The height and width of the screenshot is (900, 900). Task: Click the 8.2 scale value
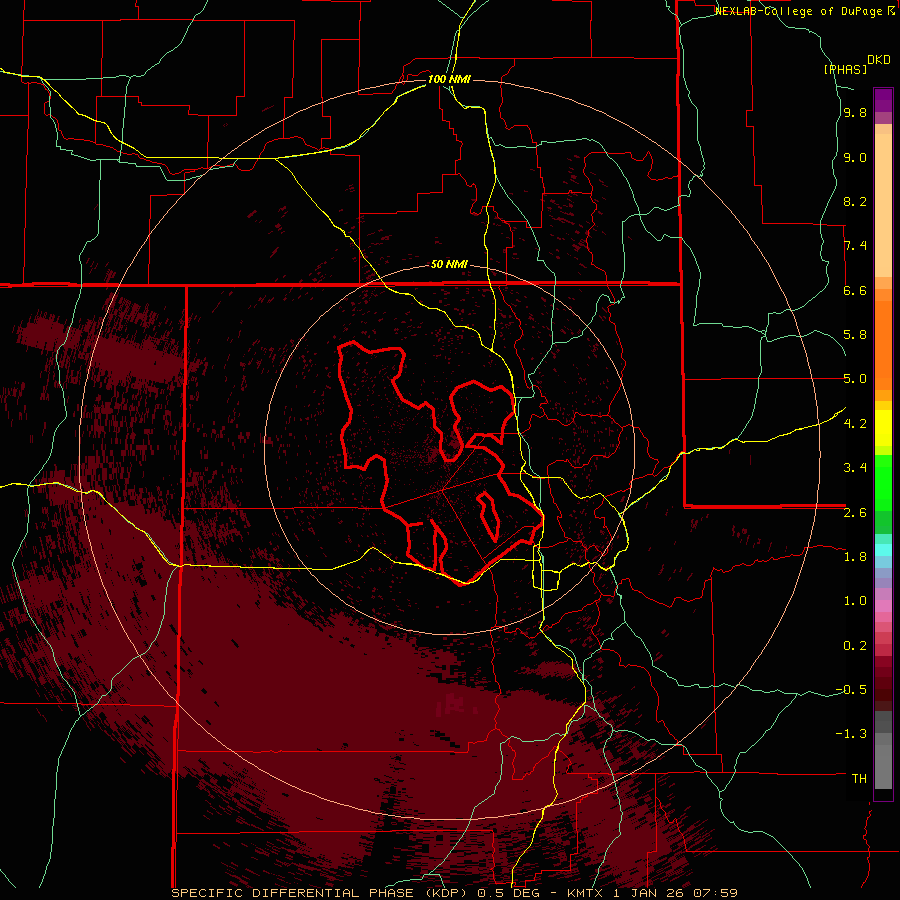pos(855,201)
